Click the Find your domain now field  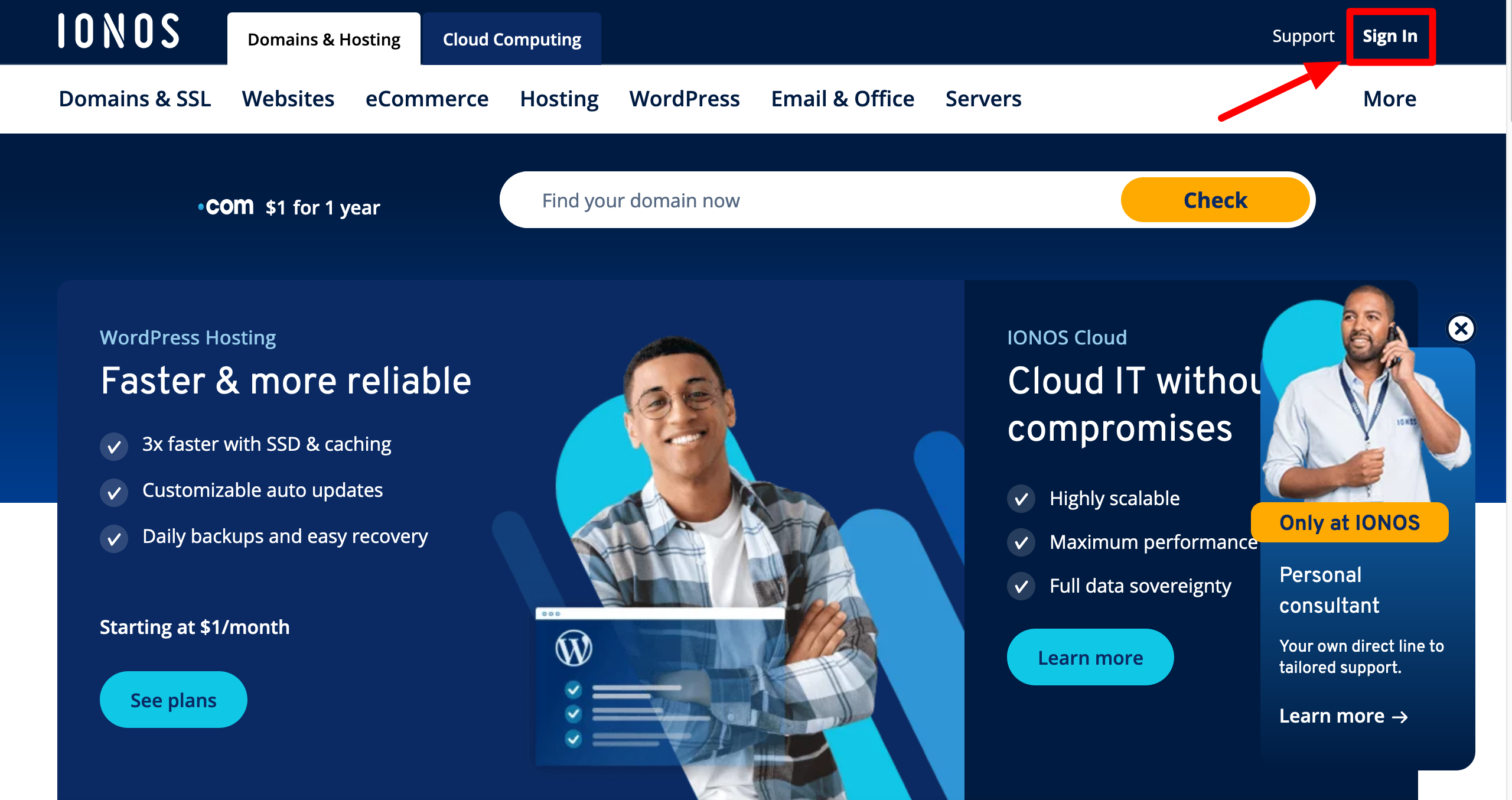(809, 200)
